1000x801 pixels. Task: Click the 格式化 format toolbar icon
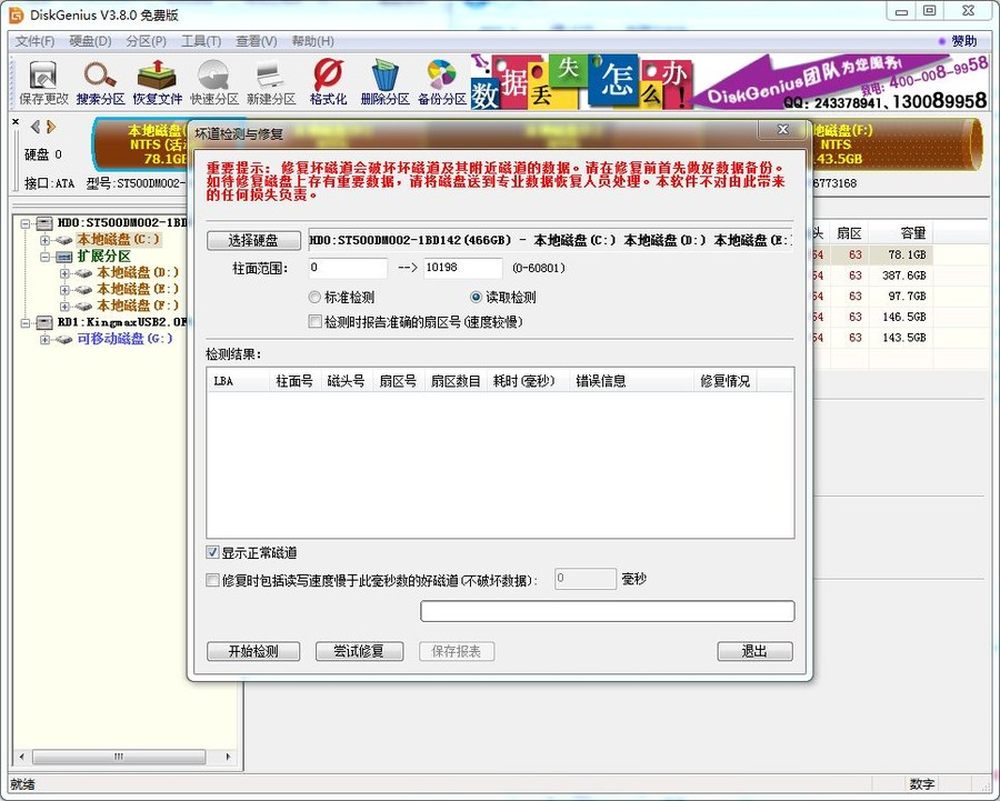[x=327, y=82]
